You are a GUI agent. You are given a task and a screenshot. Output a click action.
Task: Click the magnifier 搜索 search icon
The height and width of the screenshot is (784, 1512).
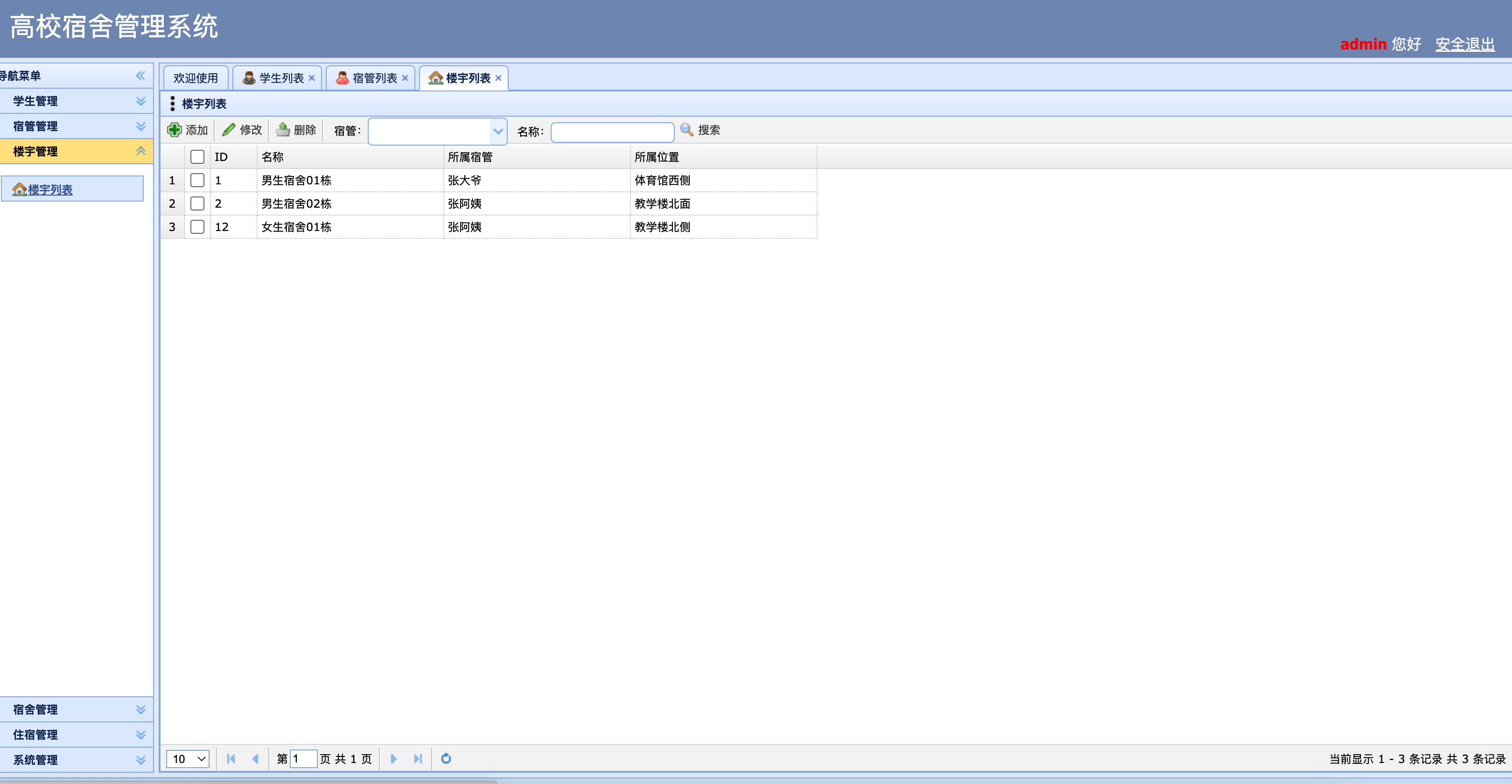tap(686, 130)
